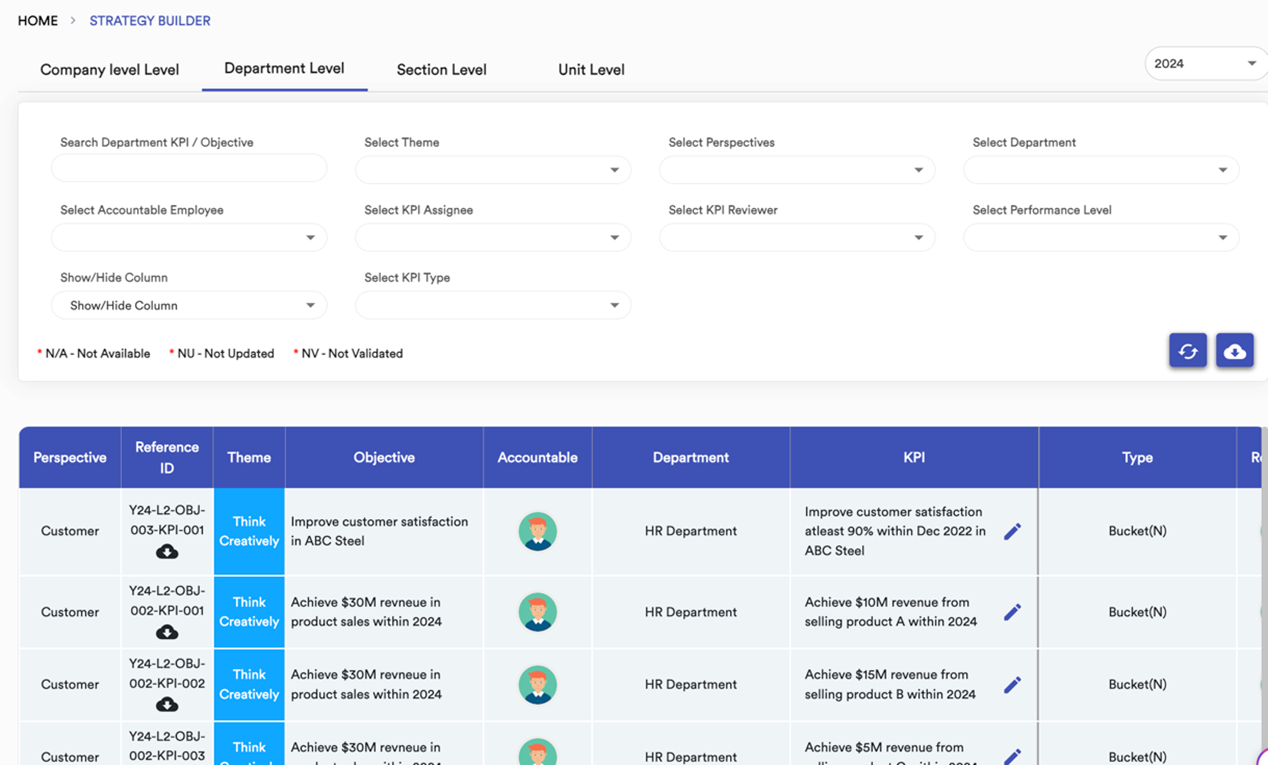1268x765 pixels.
Task: Click the STRATEGY BUILDER breadcrumb link
Action: [149, 20]
